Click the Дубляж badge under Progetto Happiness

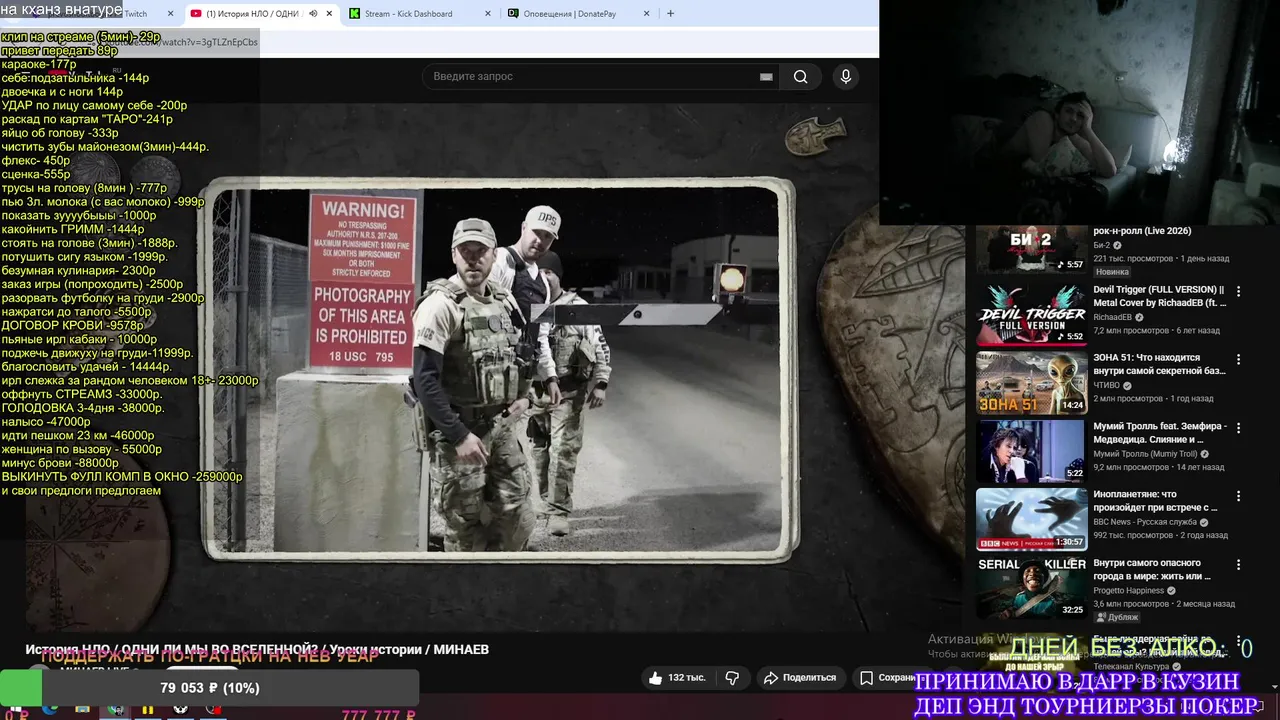(x=1117, y=617)
